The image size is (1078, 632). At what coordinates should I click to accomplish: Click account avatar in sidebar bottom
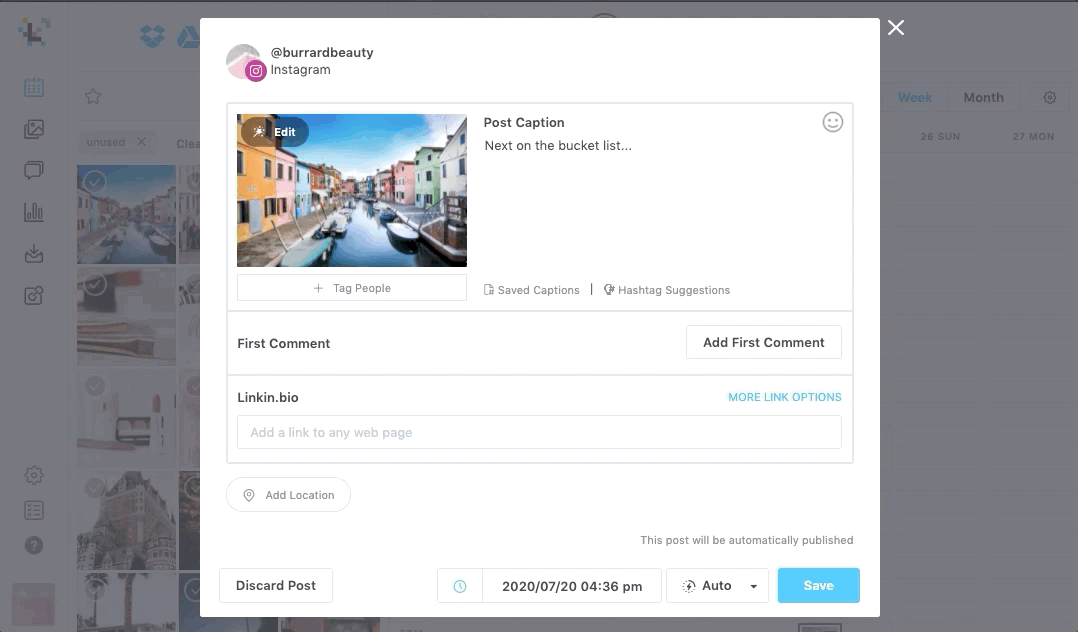point(34,604)
